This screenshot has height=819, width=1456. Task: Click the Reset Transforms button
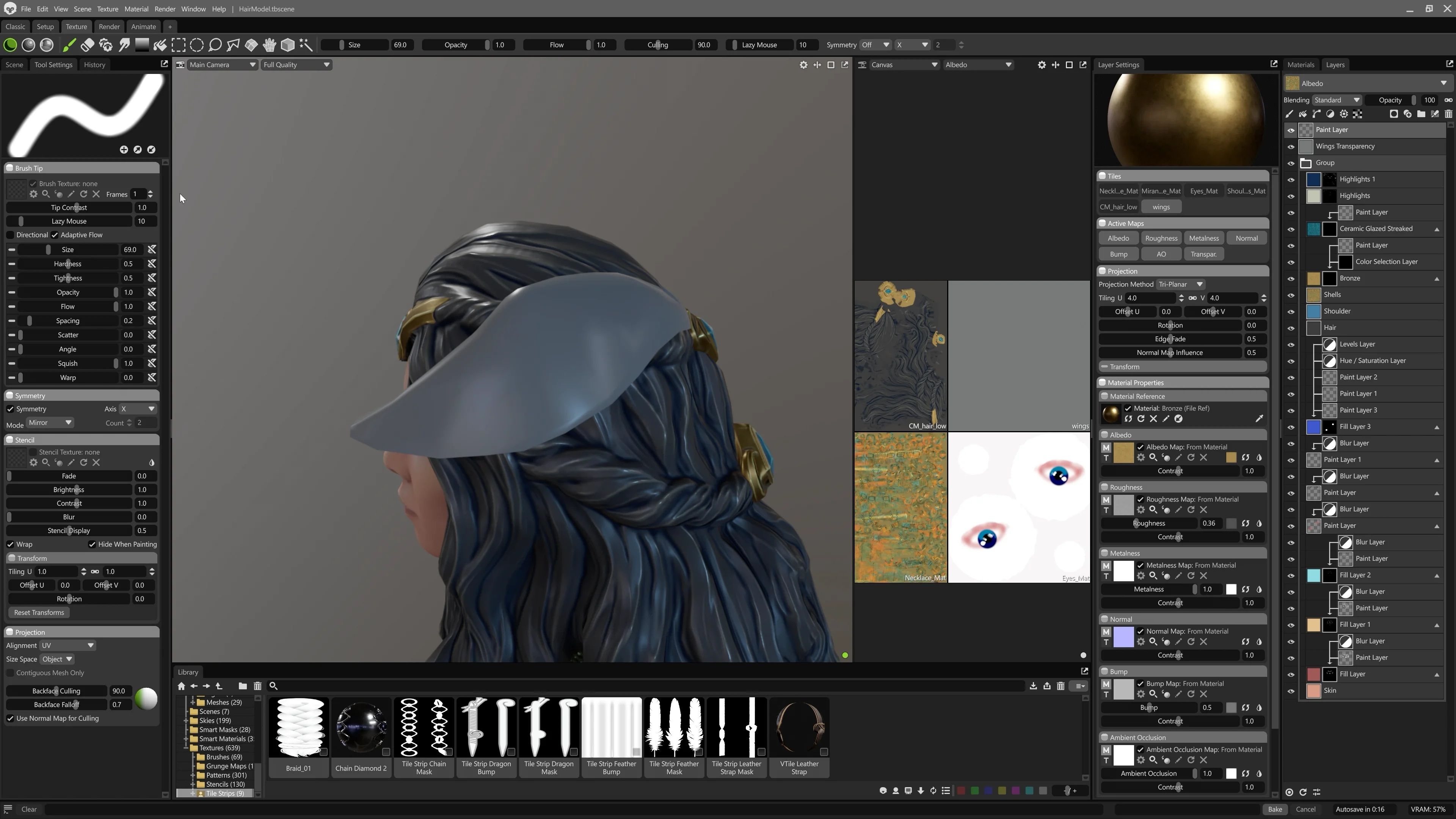(x=38, y=612)
